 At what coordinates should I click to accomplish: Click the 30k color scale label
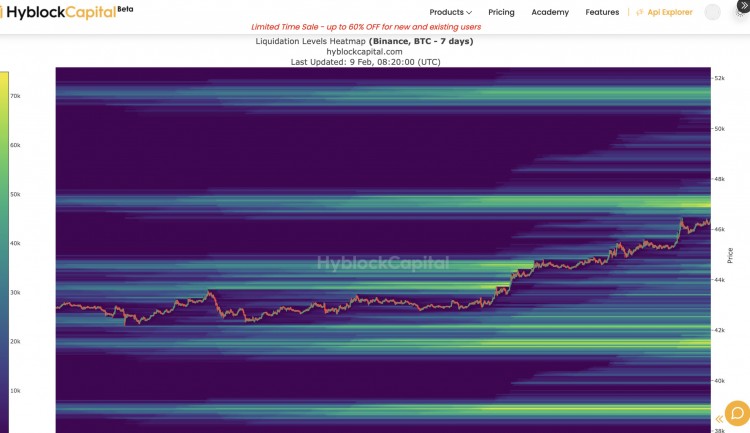[x=15, y=292]
